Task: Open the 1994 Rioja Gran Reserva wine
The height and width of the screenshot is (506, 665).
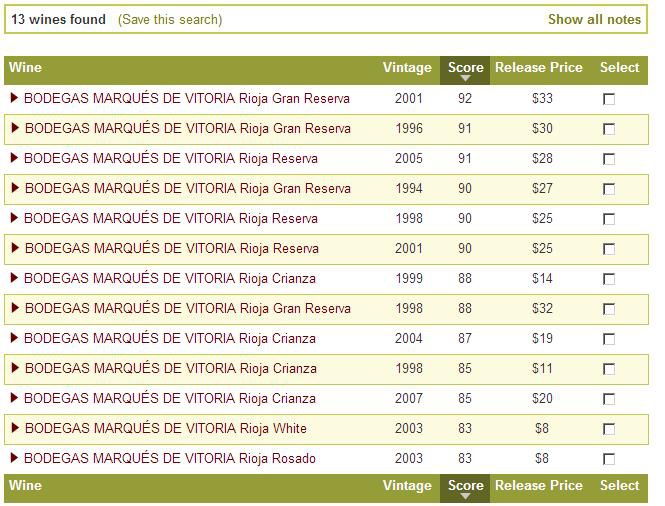Action: (x=187, y=188)
